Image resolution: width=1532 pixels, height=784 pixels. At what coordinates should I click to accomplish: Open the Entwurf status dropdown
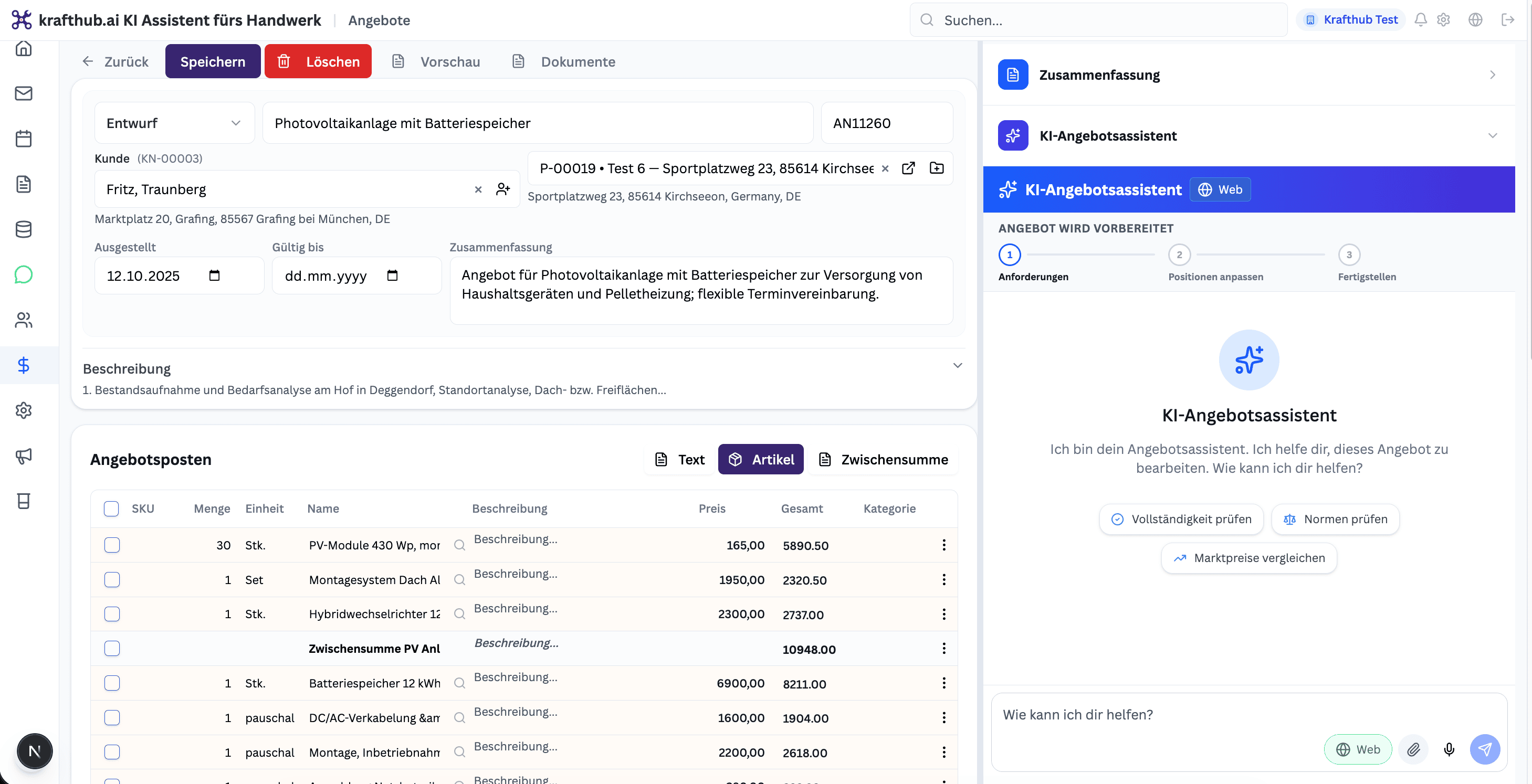tap(174, 123)
